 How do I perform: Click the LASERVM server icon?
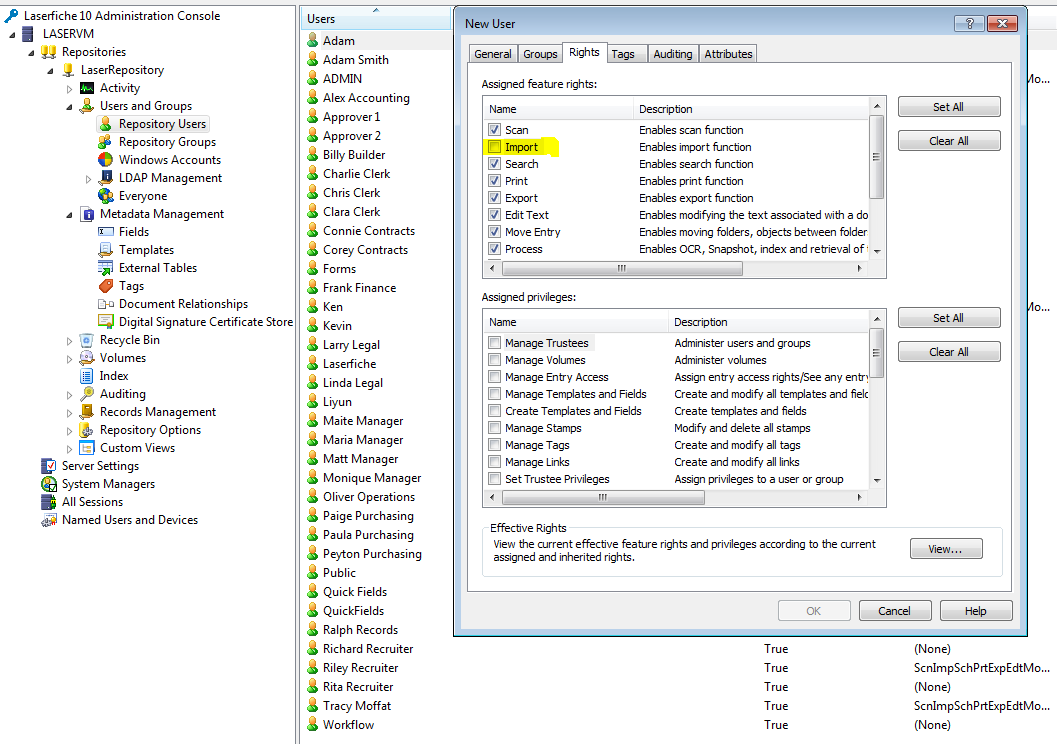(x=28, y=34)
